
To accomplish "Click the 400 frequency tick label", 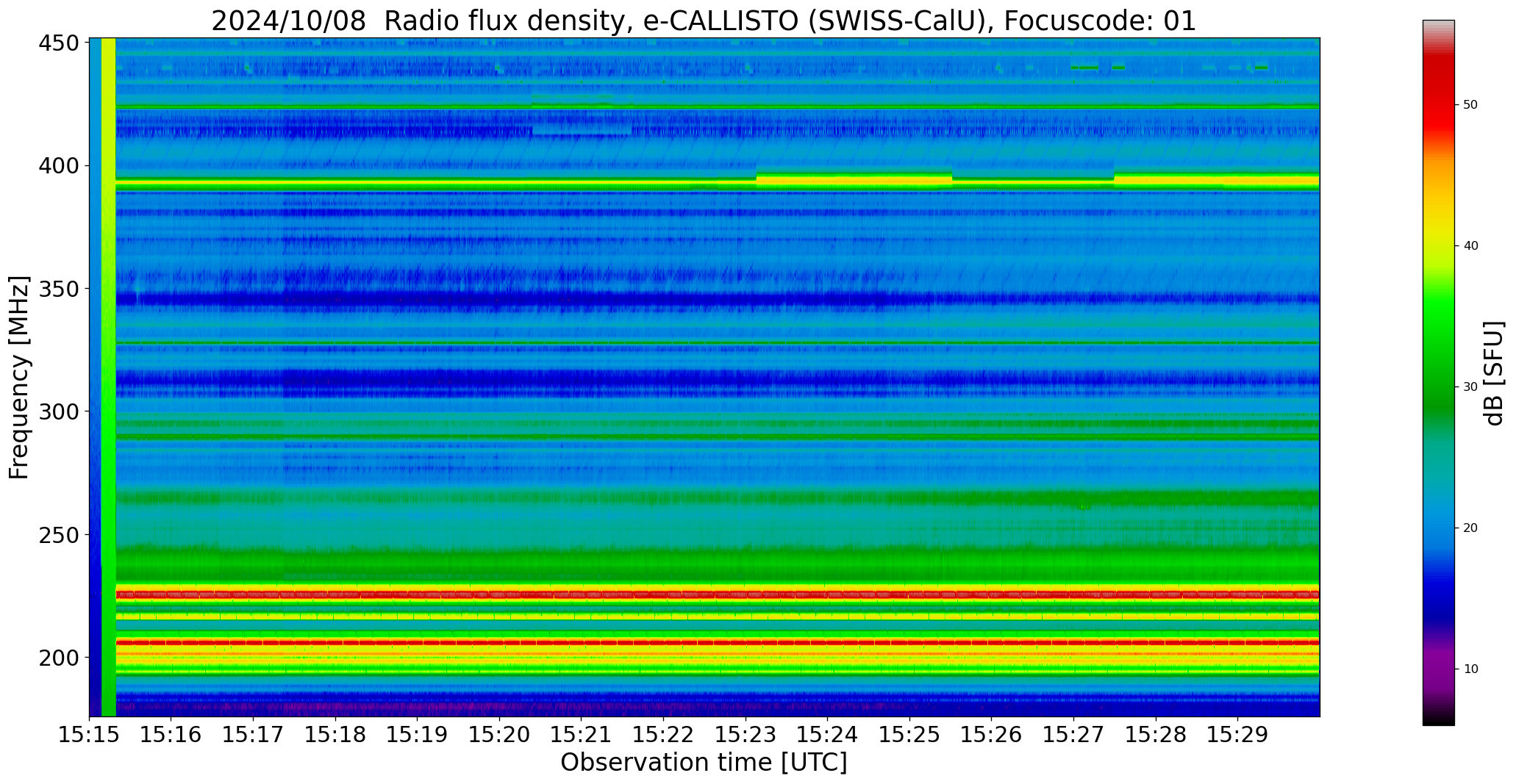I will (57, 166).
